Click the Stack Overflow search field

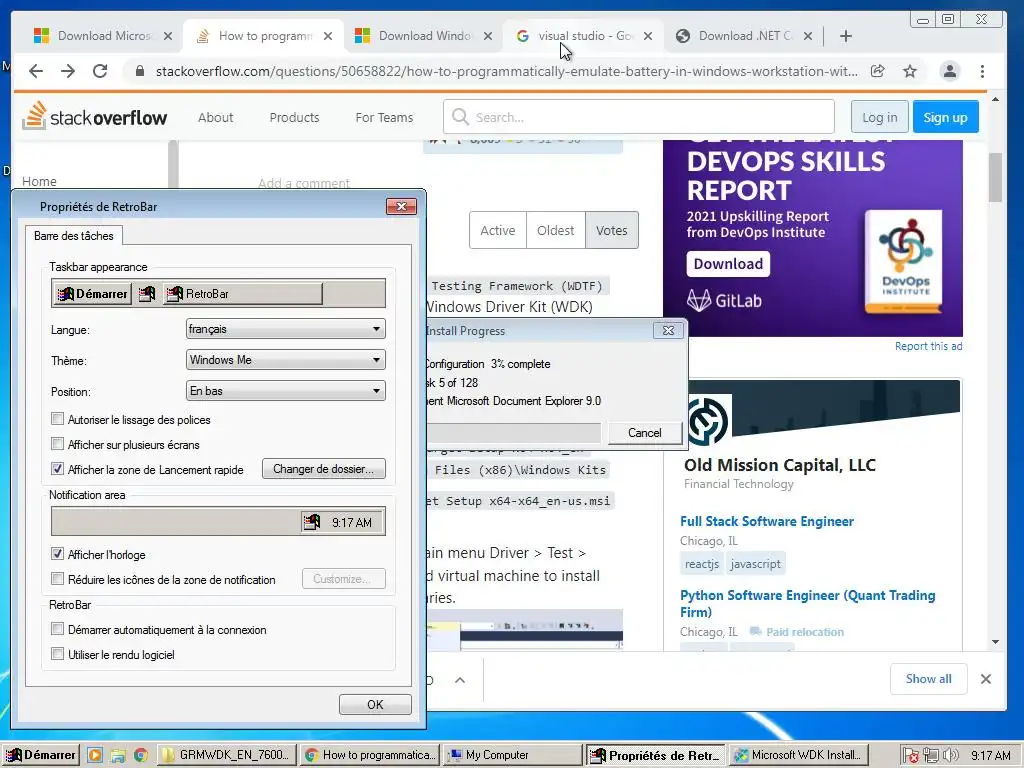click(639, 118)
